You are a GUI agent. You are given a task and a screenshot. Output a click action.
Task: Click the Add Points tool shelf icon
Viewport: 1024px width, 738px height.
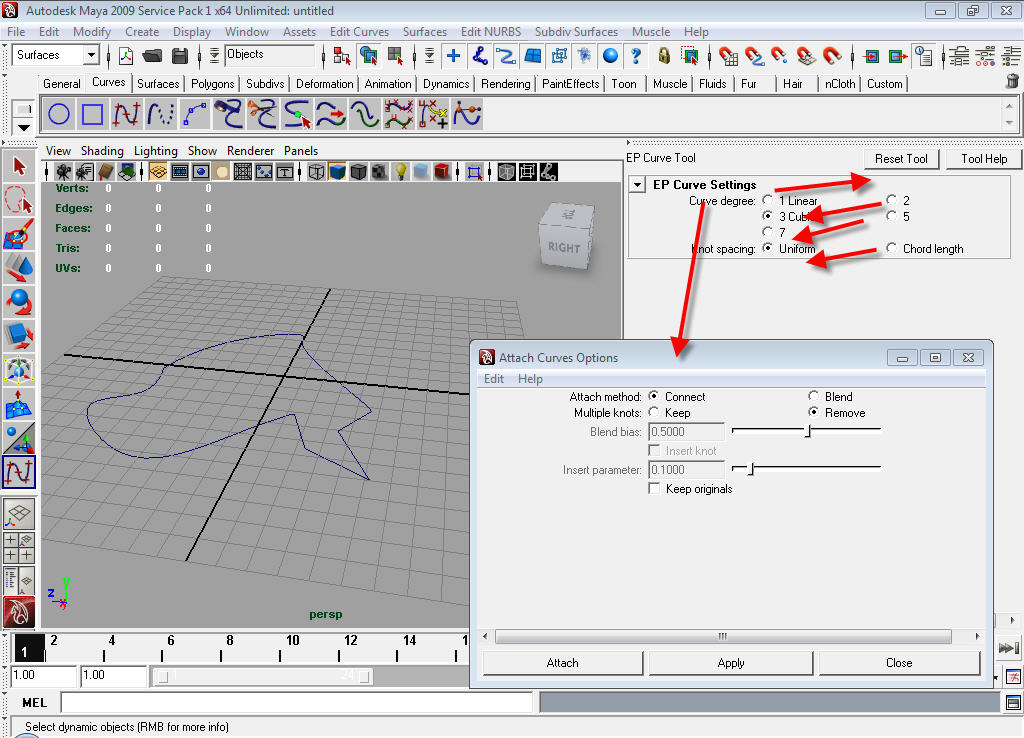(433, 114)
